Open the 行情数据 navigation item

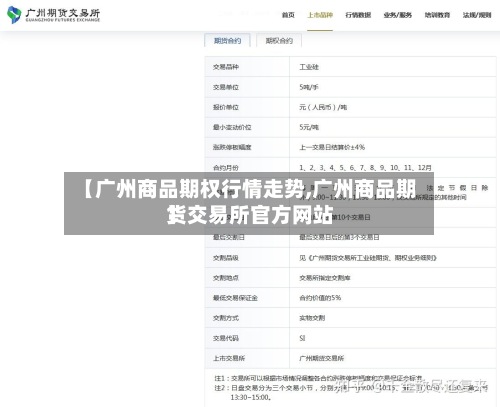[358, 15]
